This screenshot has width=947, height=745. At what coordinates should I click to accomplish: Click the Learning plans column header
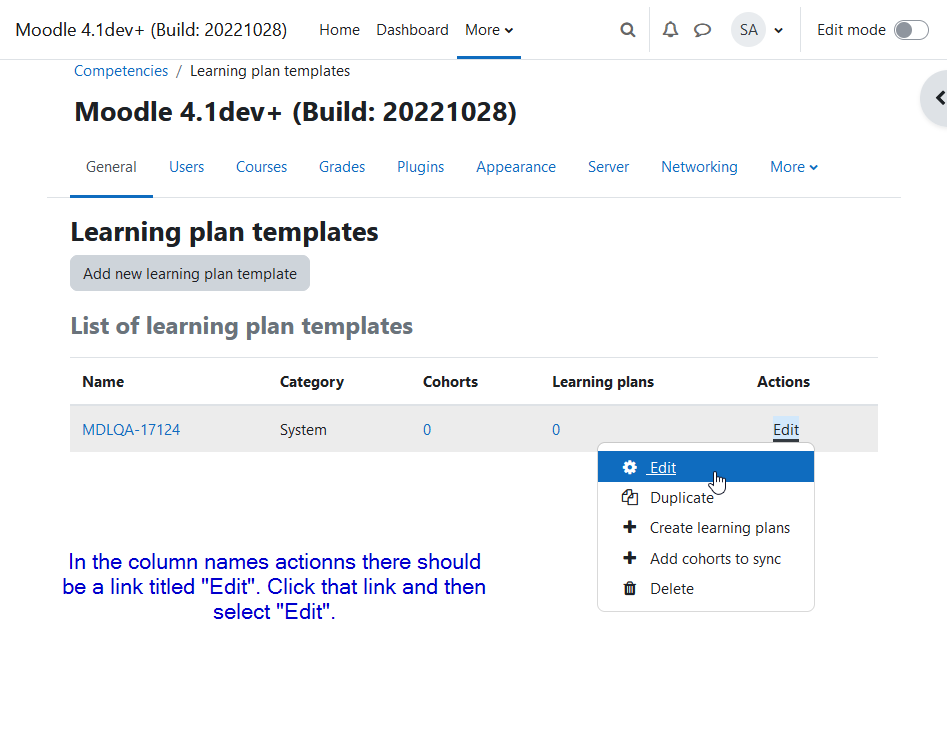(x=603, y=382)
